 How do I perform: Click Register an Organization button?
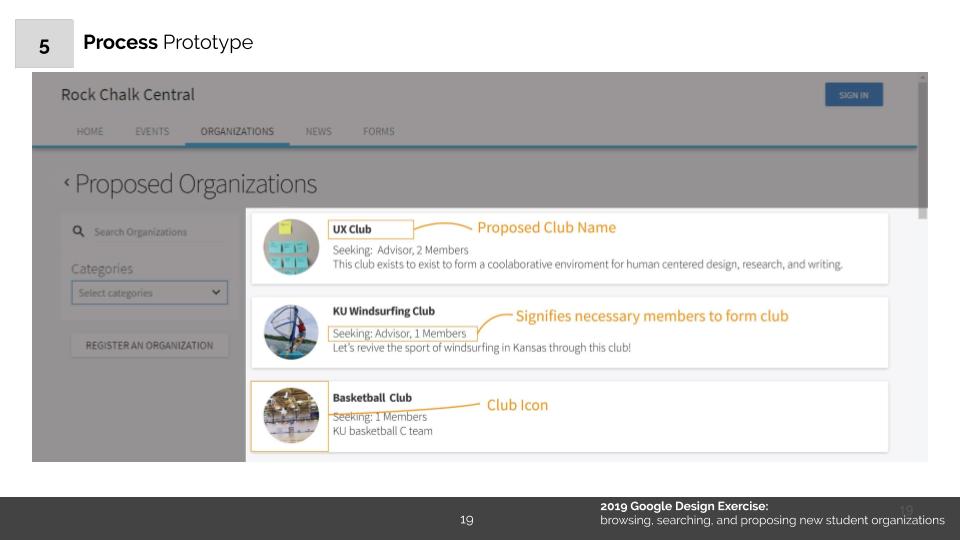pyautogui.click(x=149, y=345)
